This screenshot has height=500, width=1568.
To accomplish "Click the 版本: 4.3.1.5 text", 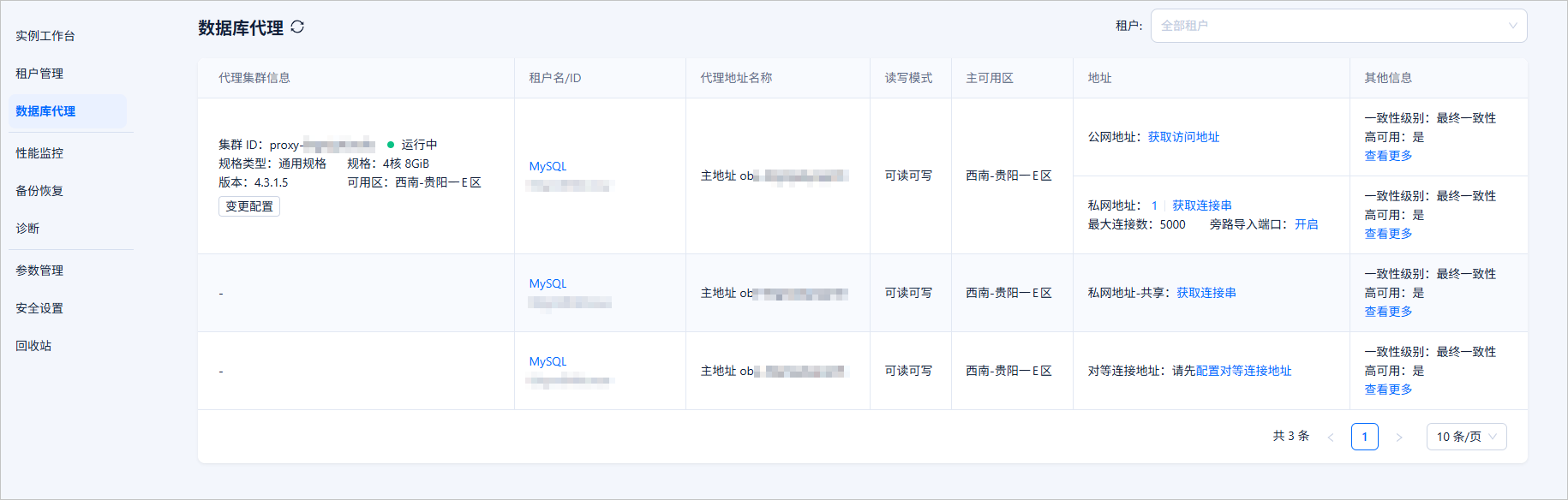I will pyautogui.click(x=254, y=182).
